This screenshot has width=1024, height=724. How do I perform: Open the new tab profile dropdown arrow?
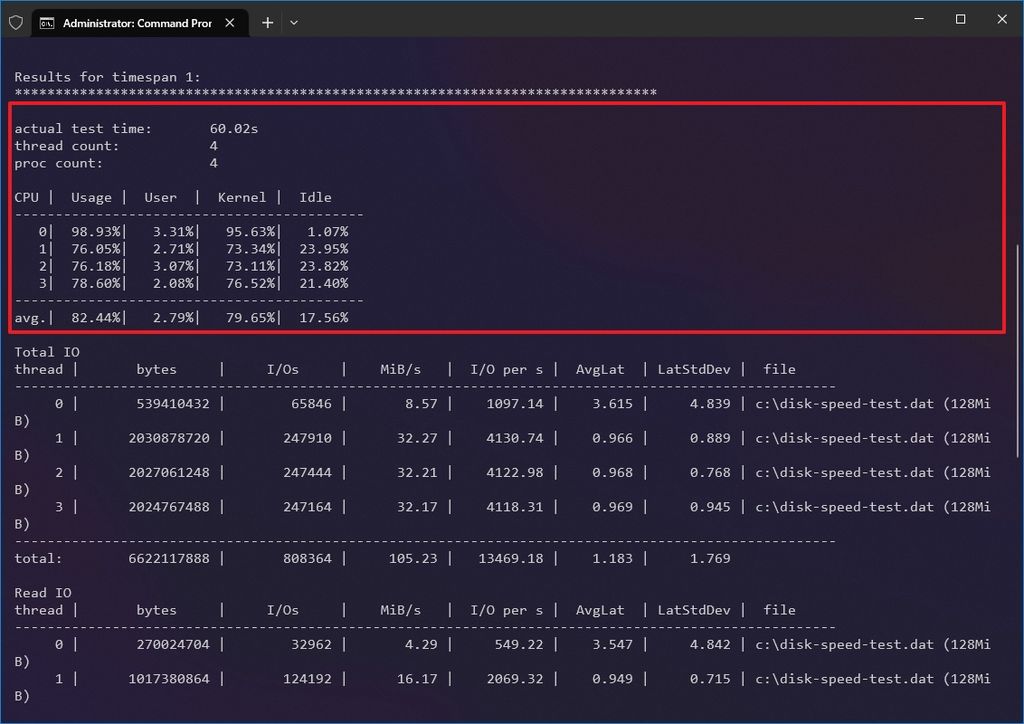click(294, 23)
